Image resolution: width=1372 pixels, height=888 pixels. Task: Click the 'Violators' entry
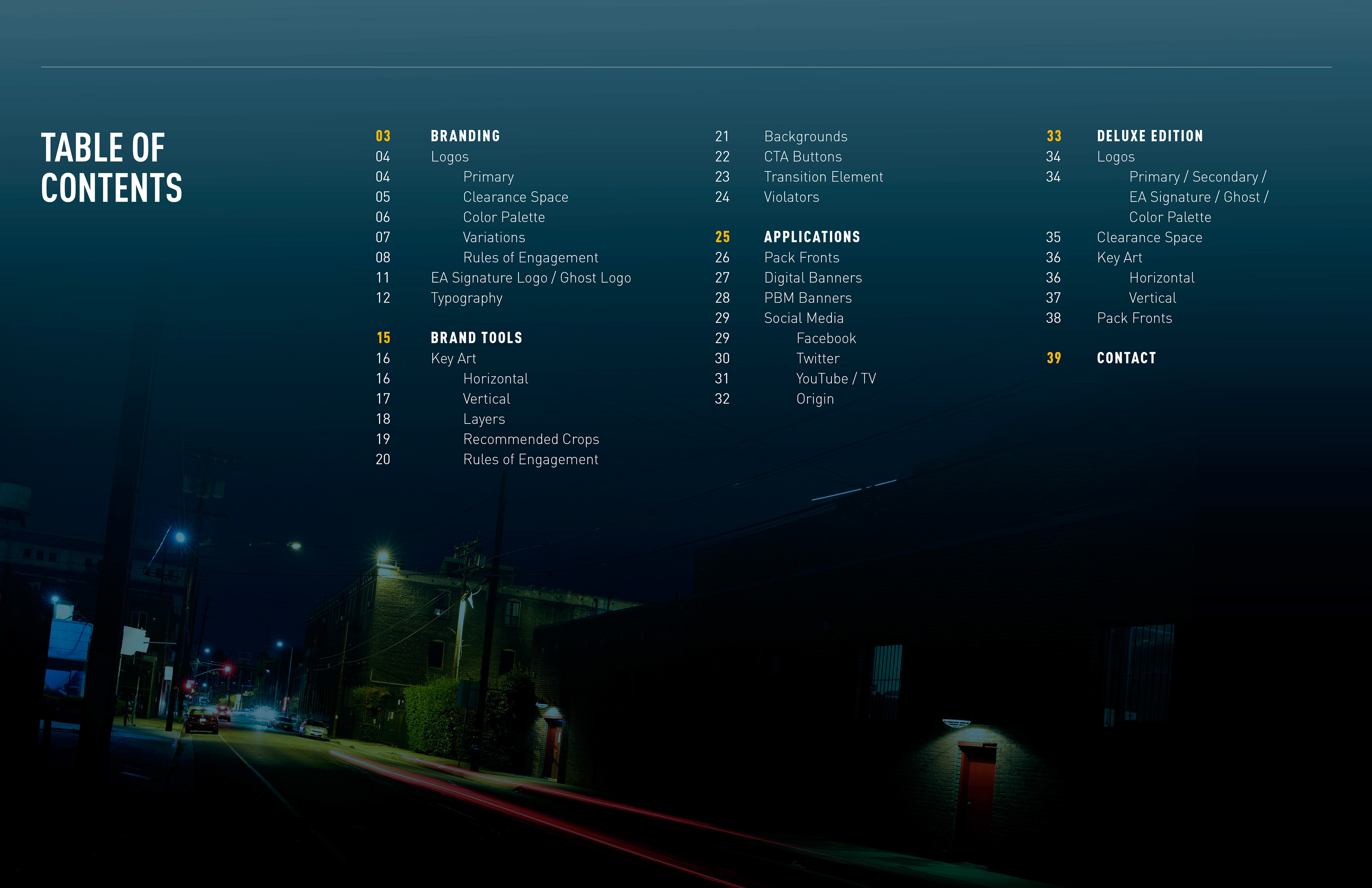tap(791, 197)
